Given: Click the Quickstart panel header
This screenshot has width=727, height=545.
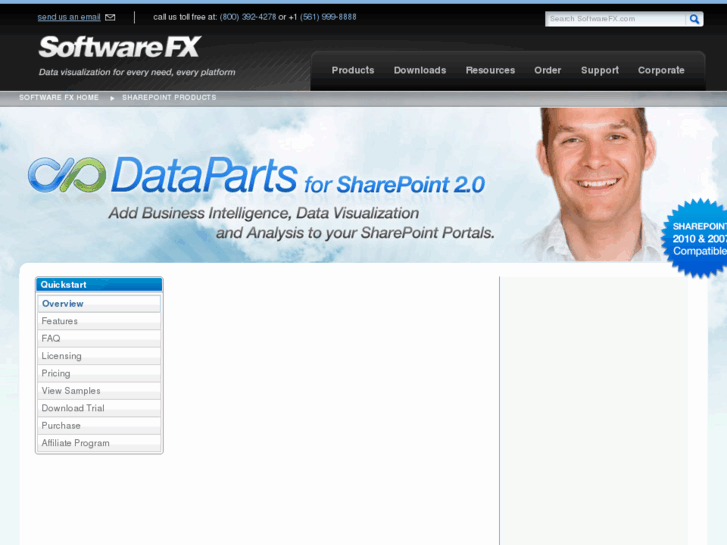Looking at the screenshot, I should click(x=99, y=285).
